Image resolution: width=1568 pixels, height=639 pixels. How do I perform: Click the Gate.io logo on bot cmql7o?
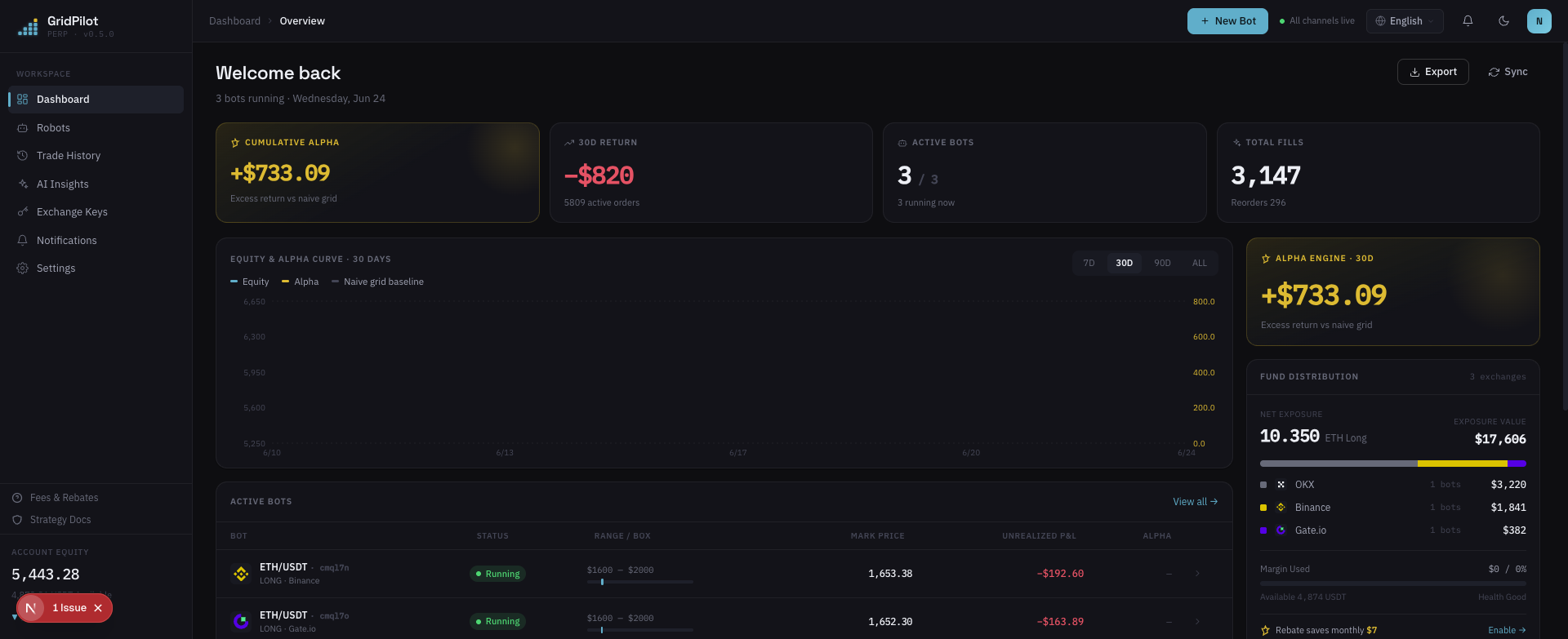point(241,622)
